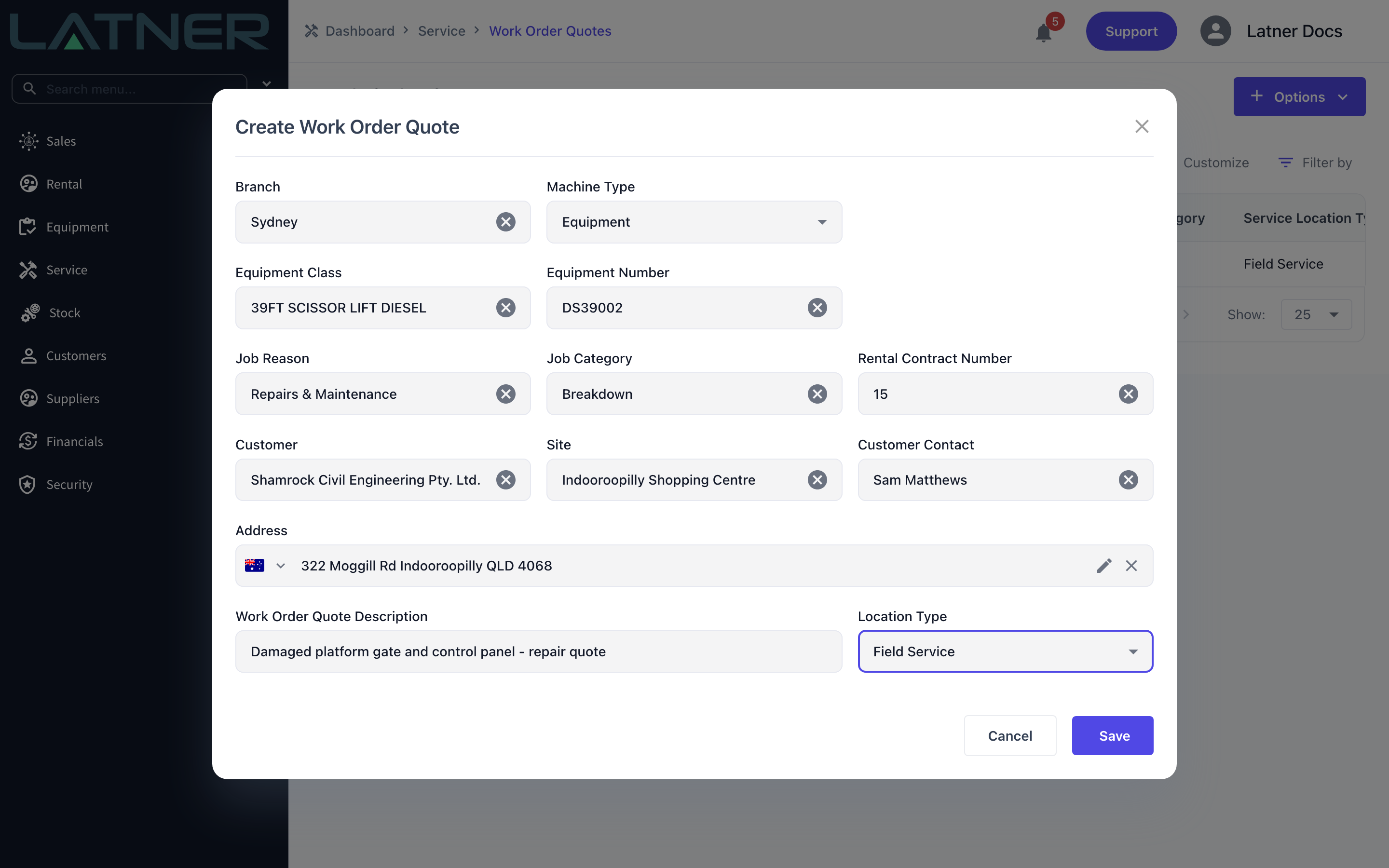Open Security from sidebar

coord(55,485)
